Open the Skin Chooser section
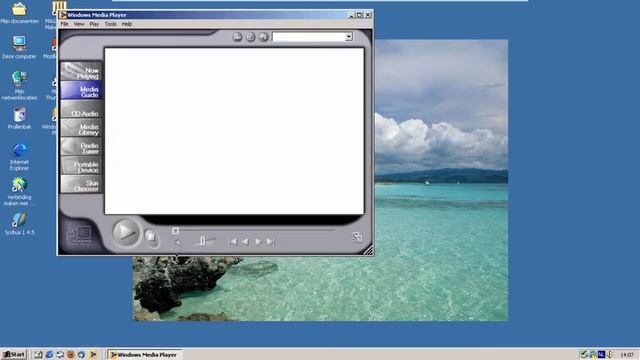The image size is (640, 360). tap(81, 184)
